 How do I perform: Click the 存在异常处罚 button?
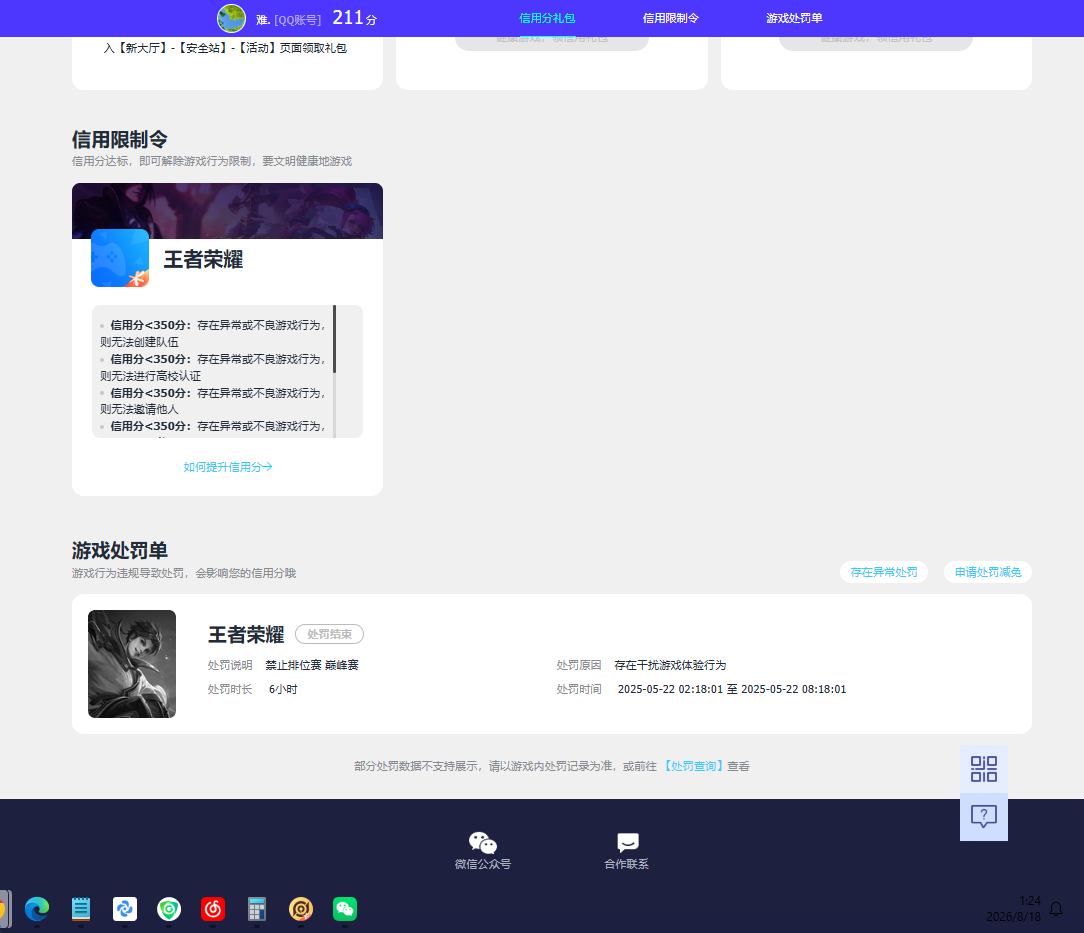click(x=884, y=572)
